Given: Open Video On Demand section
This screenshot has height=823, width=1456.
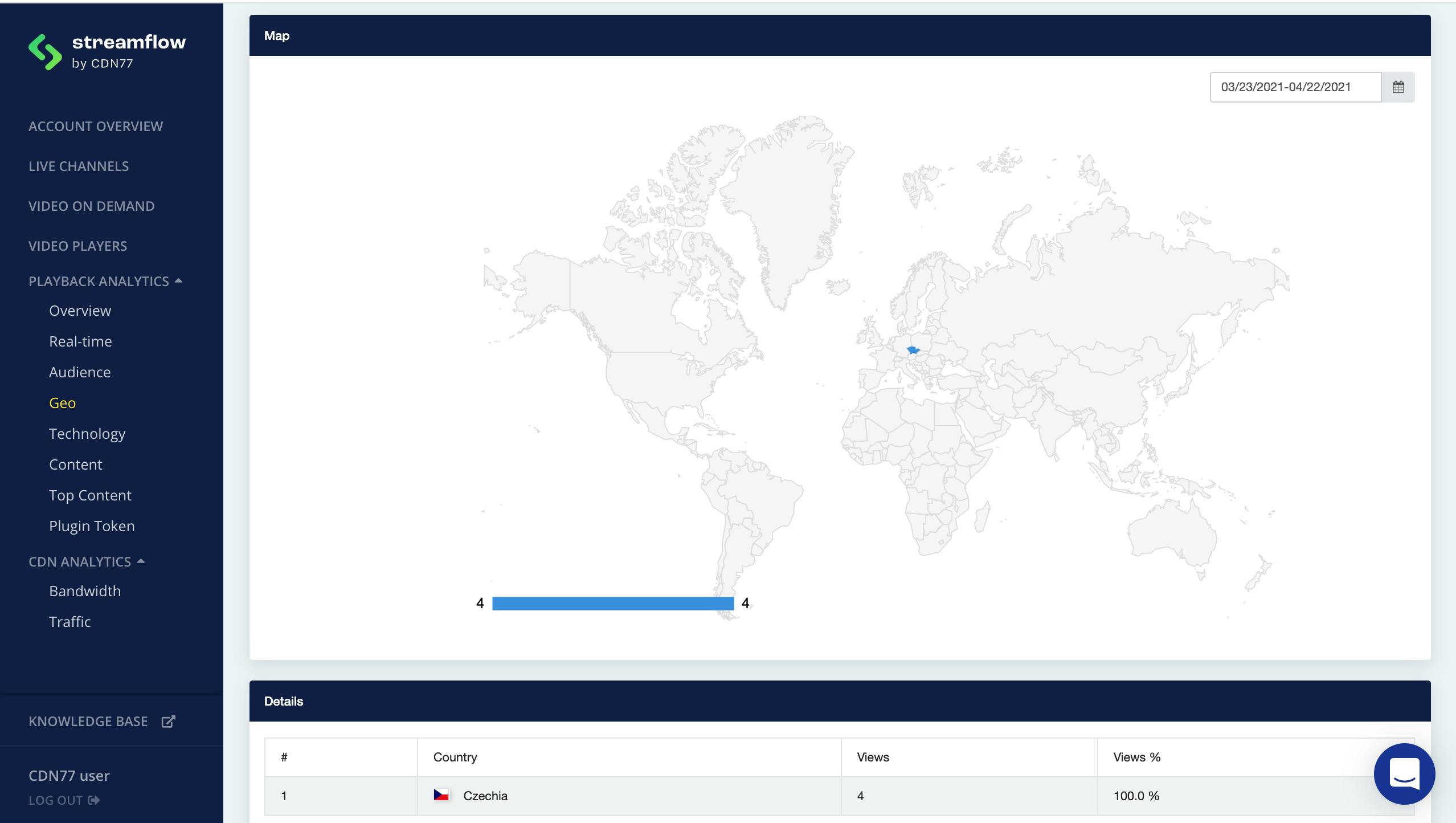Looking at the screenshot, I should click(x=92, y=206).
